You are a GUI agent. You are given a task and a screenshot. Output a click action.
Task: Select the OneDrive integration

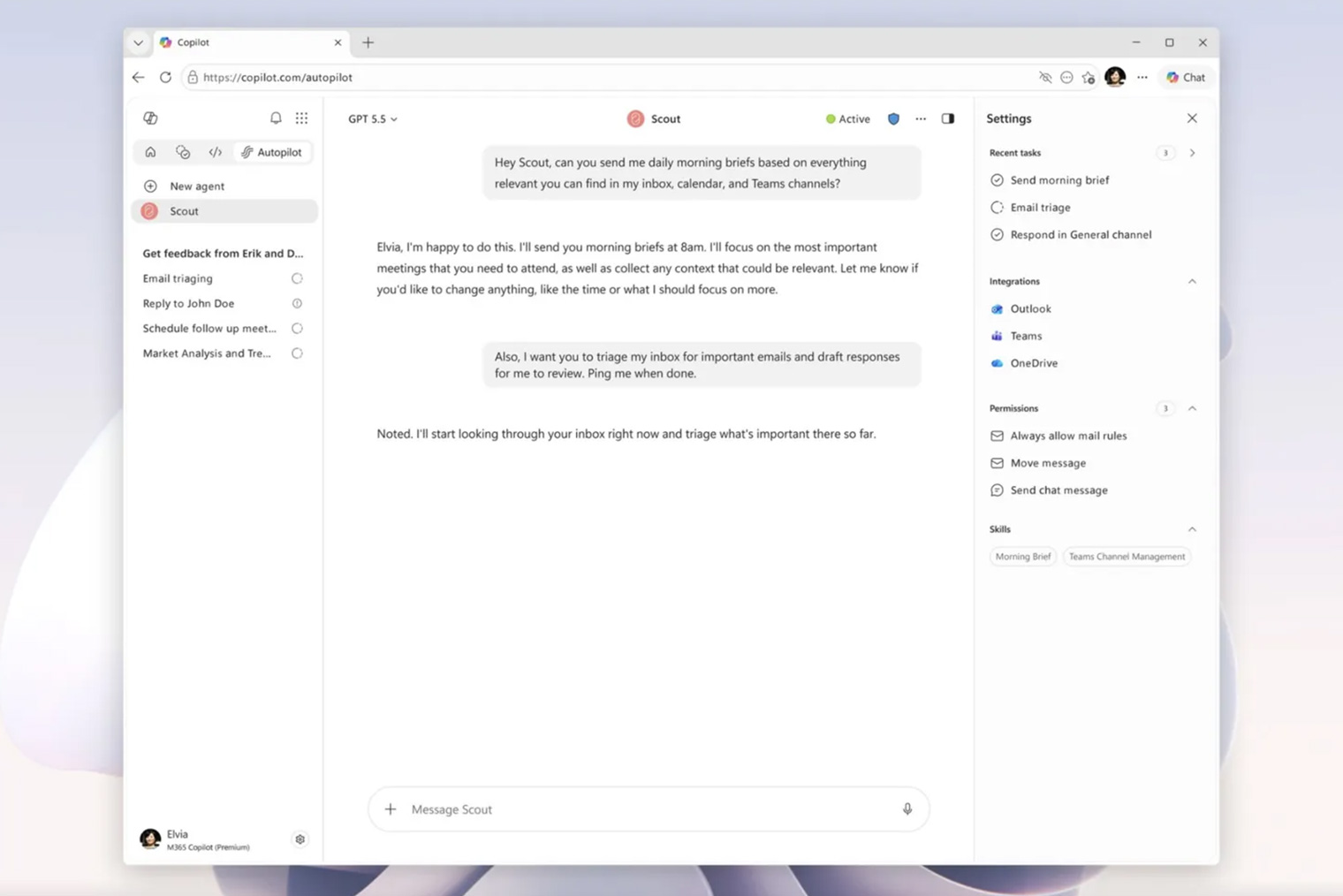(x=1024, y=363)
